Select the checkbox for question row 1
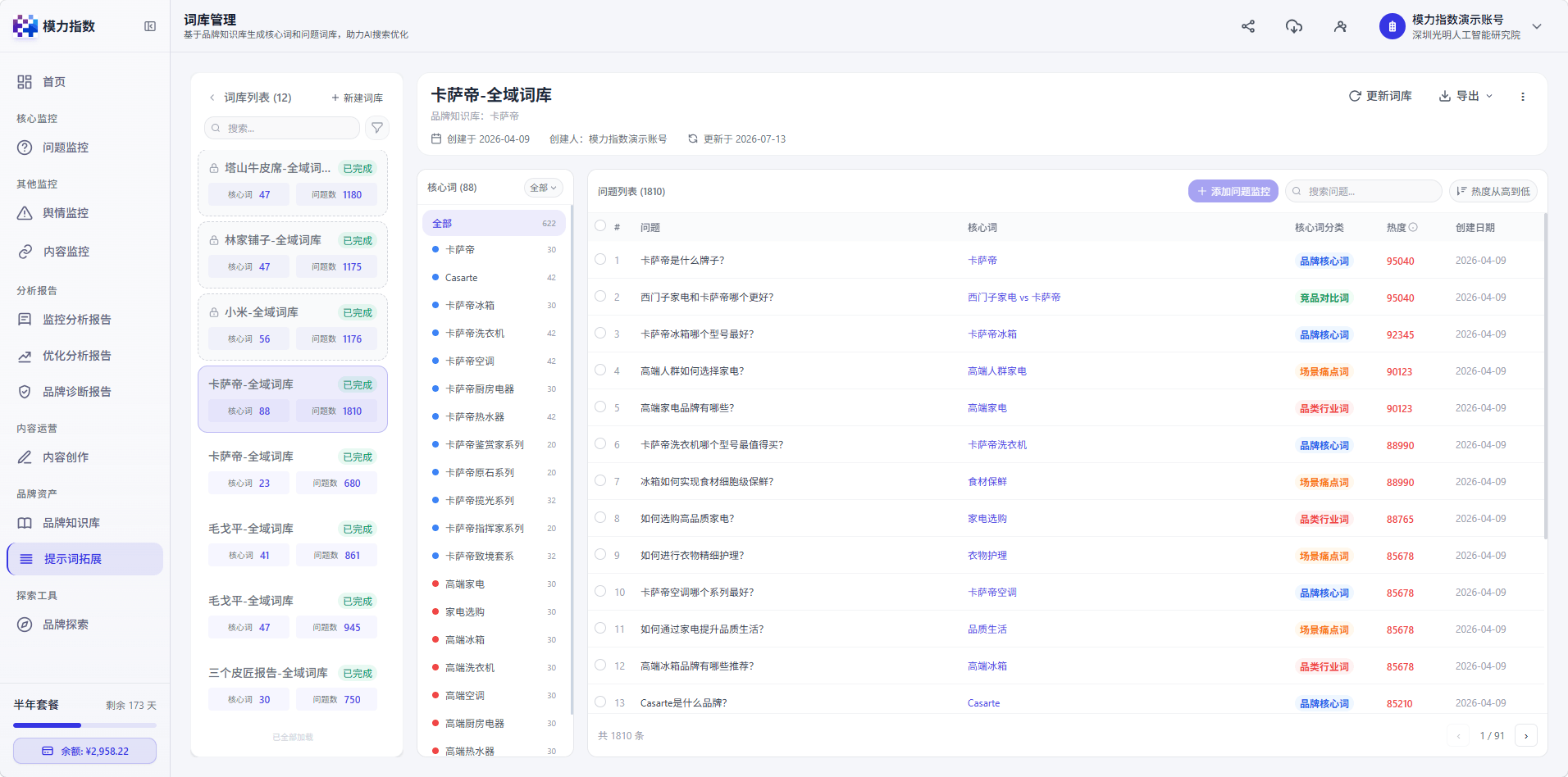The image size is (1568, 777). (x=600, y=259)
